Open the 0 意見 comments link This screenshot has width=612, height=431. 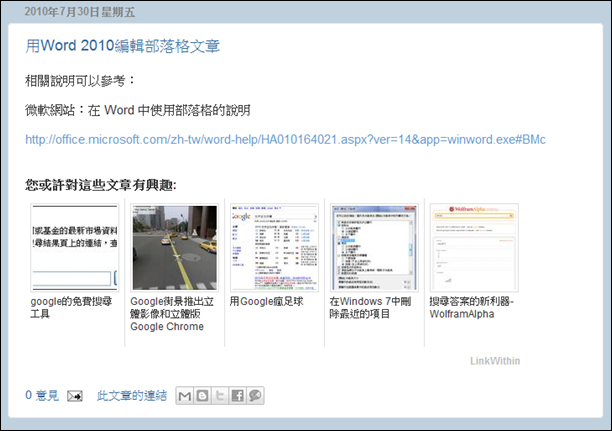(42, 395)
